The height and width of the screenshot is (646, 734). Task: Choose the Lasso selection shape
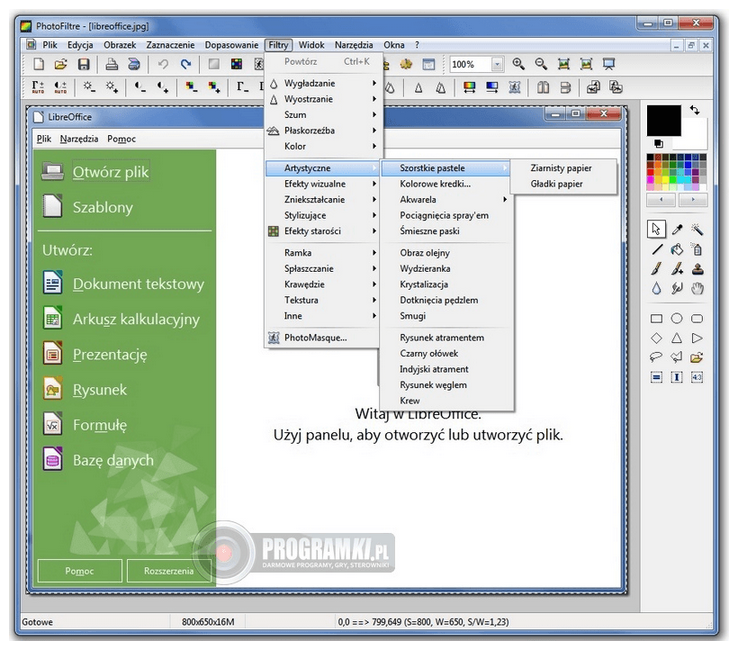pyautogui.click(x=656, y=358)
